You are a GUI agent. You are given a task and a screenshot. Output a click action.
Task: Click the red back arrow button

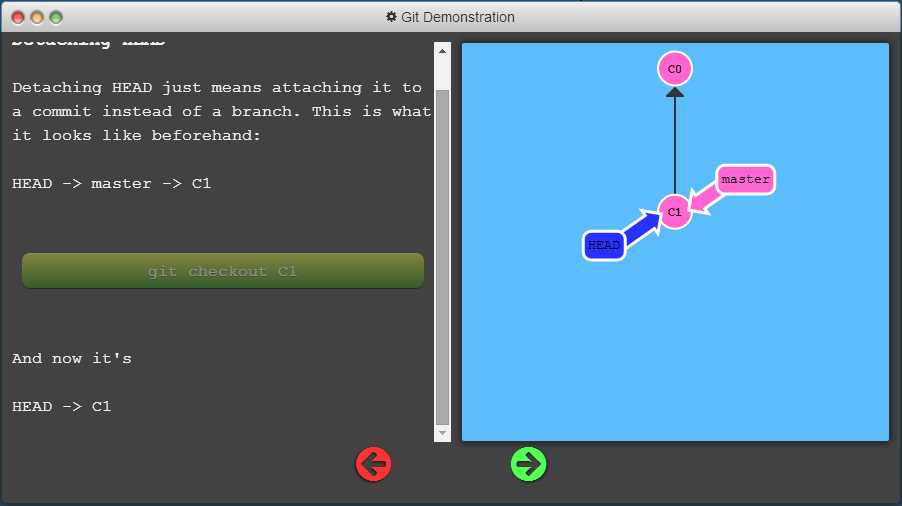pos(373,464)
